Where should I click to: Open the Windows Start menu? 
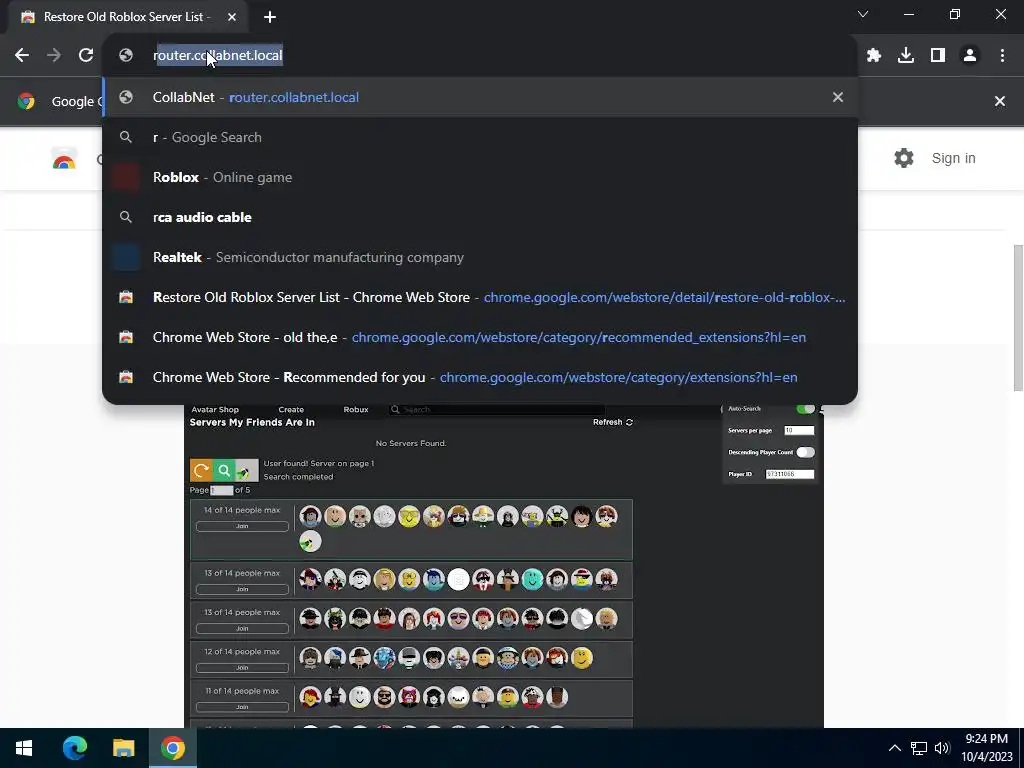(24, 748)
